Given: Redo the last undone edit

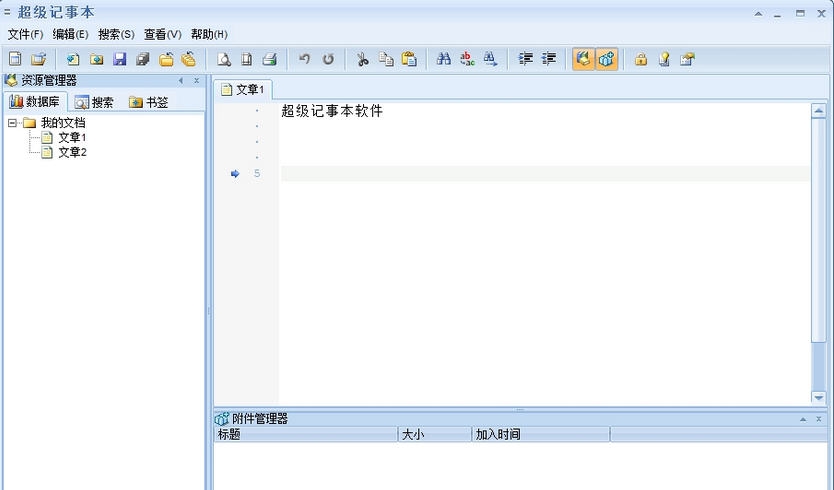Looking at the screenshot, I should 328,59.
